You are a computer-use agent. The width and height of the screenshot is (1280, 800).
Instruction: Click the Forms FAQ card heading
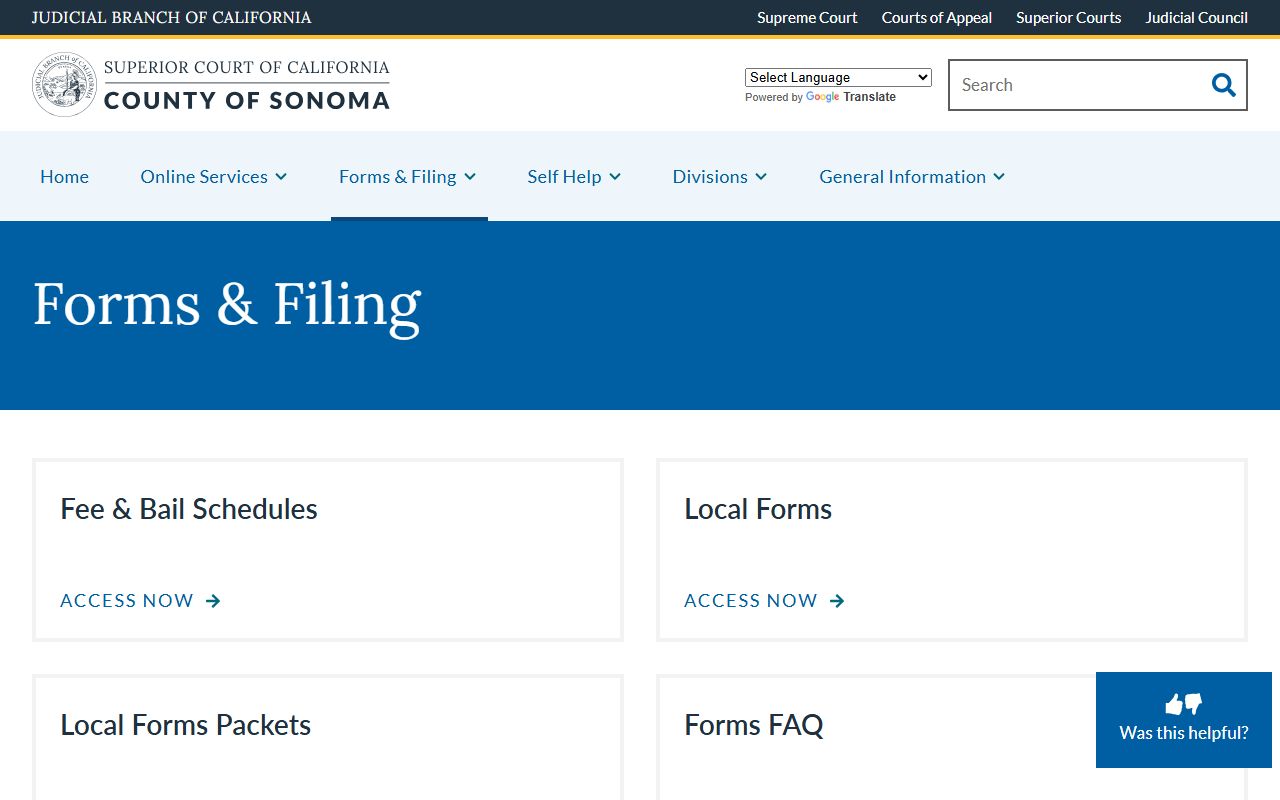pyautogui.click(x=754, y=725)
